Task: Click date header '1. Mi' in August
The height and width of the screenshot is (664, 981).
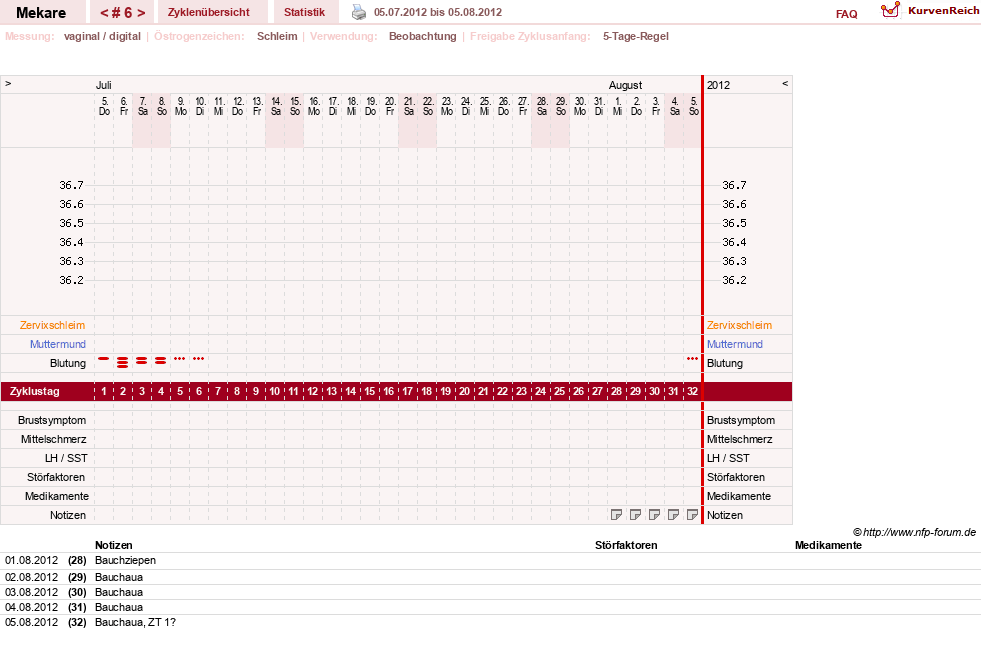Action: [617, 106]
